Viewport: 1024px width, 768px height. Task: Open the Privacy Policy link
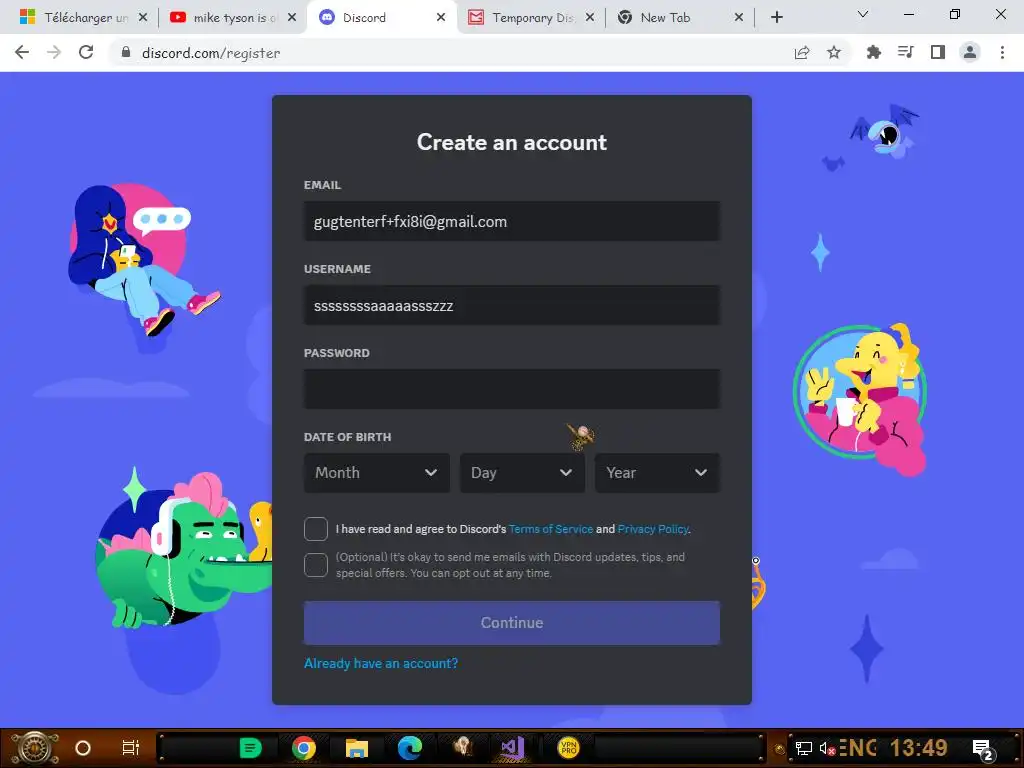653,529
